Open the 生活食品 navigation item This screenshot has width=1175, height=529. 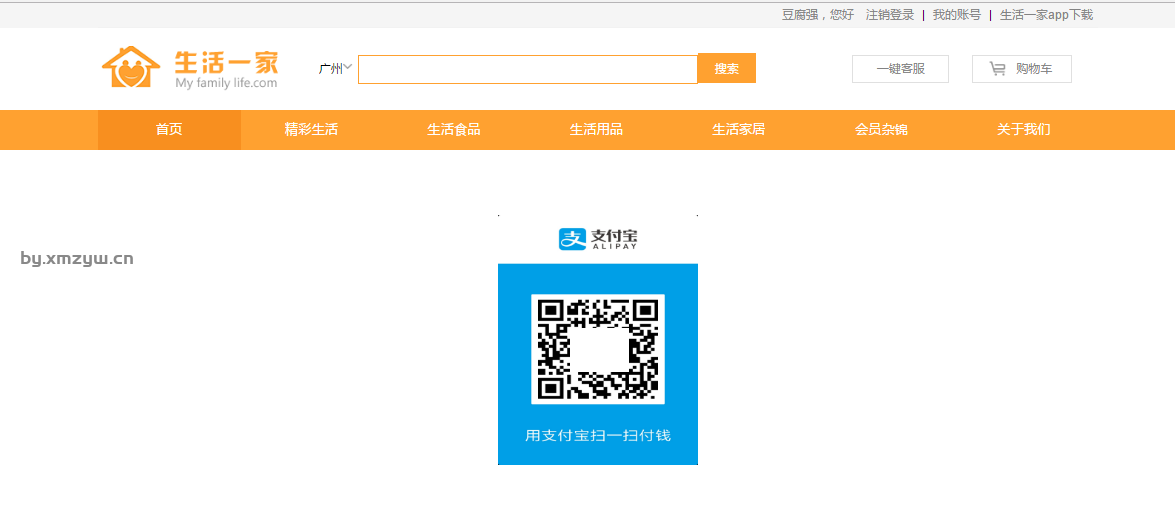[x=453, y=130]
